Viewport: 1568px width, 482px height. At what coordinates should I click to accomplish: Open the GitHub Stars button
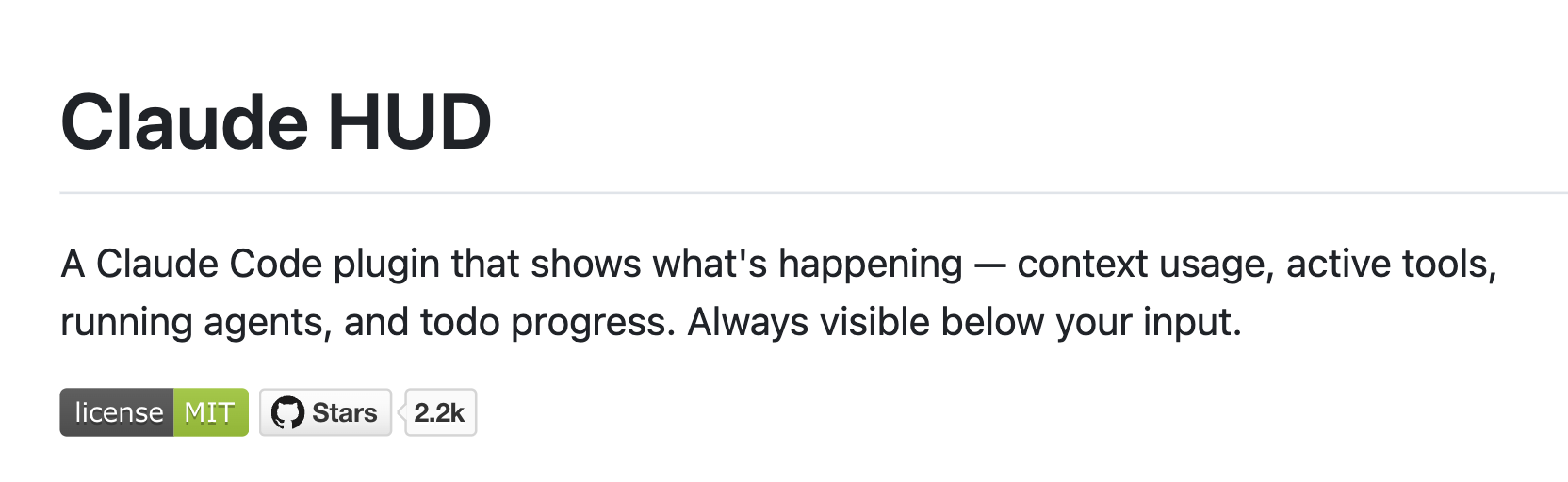(325, 412)
